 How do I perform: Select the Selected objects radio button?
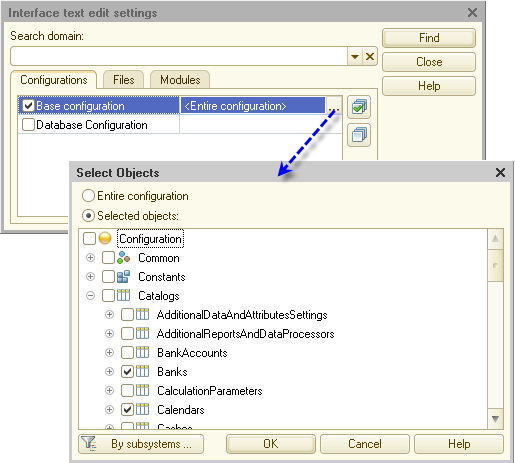[88, 216]
